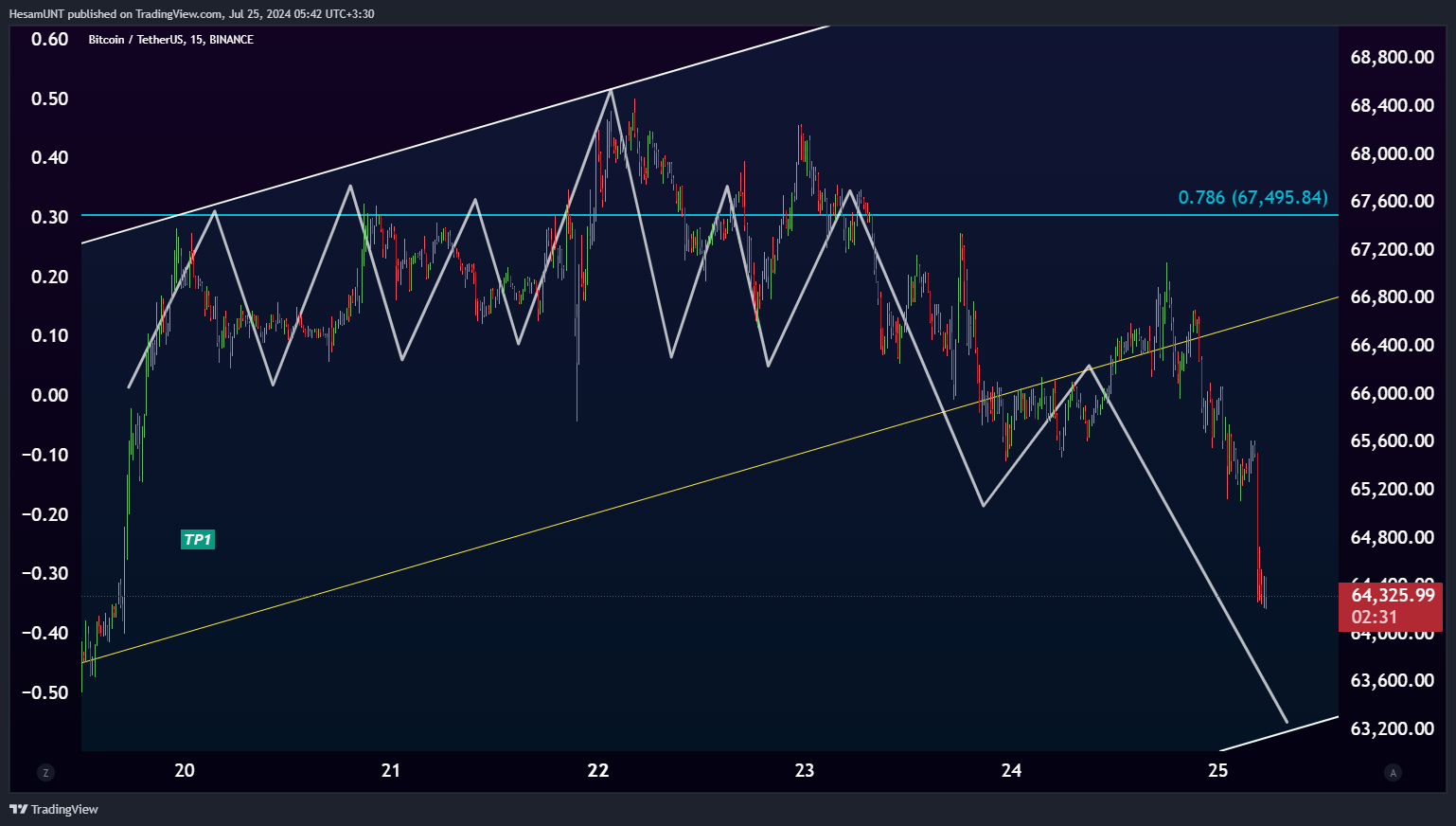Click the 66,000.00 price axis label
The height and width of the screenshot is (826, 1456).
(x=1392, y=393)
